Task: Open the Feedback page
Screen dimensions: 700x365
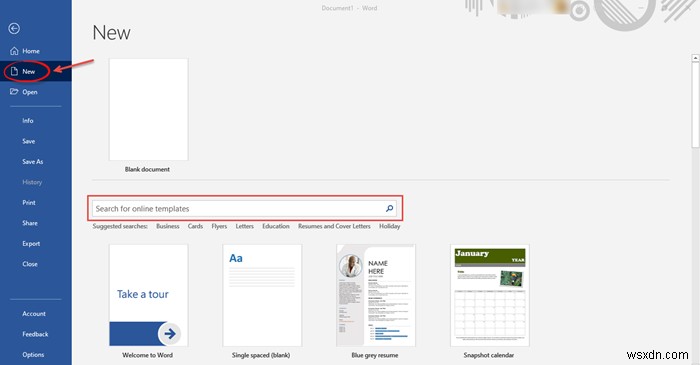Action: coord(35,334)
